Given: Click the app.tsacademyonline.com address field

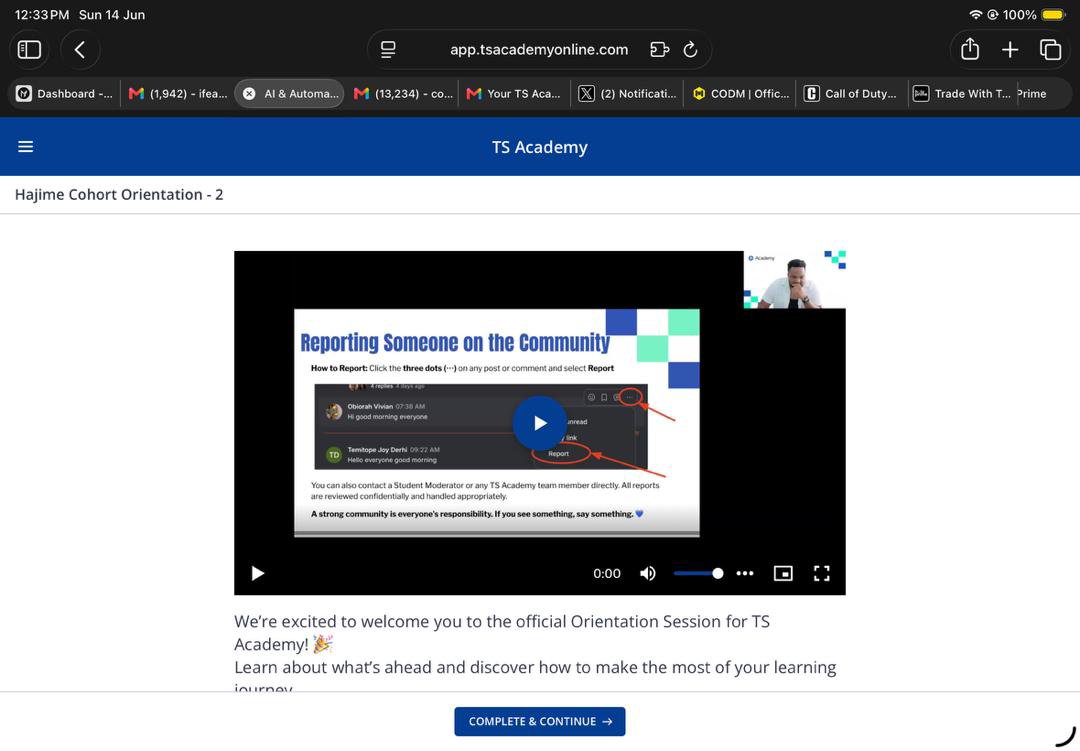Looking at the screenshot, I should [x=539, y=50].
